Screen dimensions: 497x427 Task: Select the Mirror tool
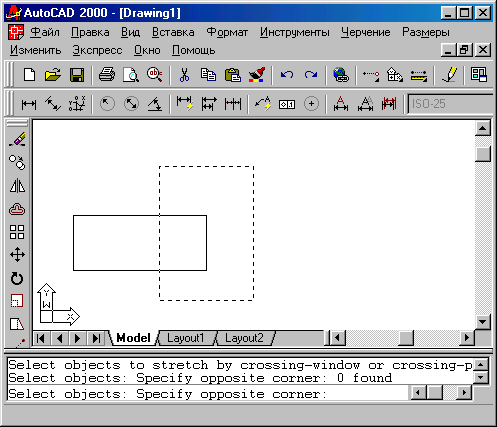[x=17, y=186]
